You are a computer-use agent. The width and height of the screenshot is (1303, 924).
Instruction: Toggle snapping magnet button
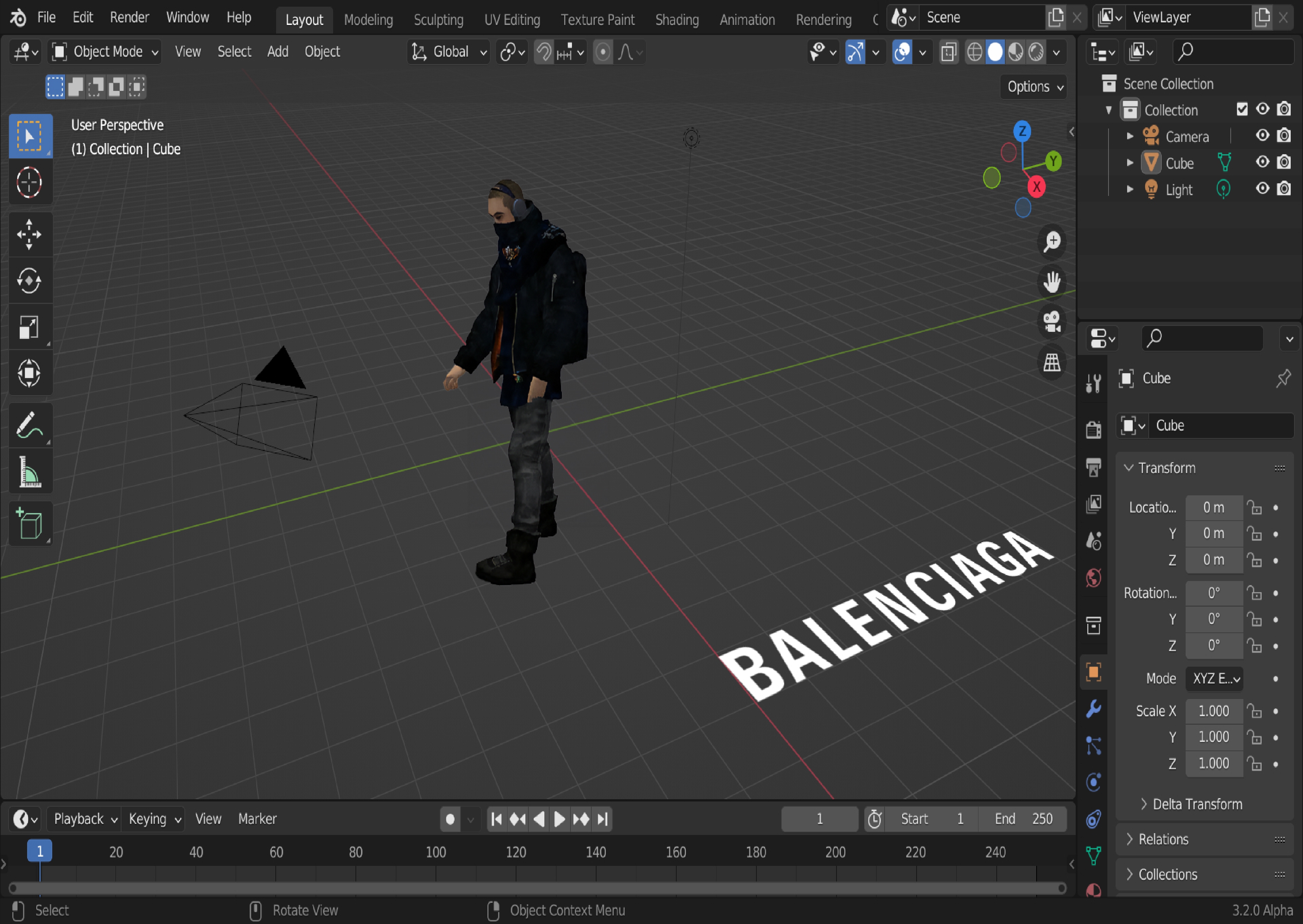tap(544, 53)
